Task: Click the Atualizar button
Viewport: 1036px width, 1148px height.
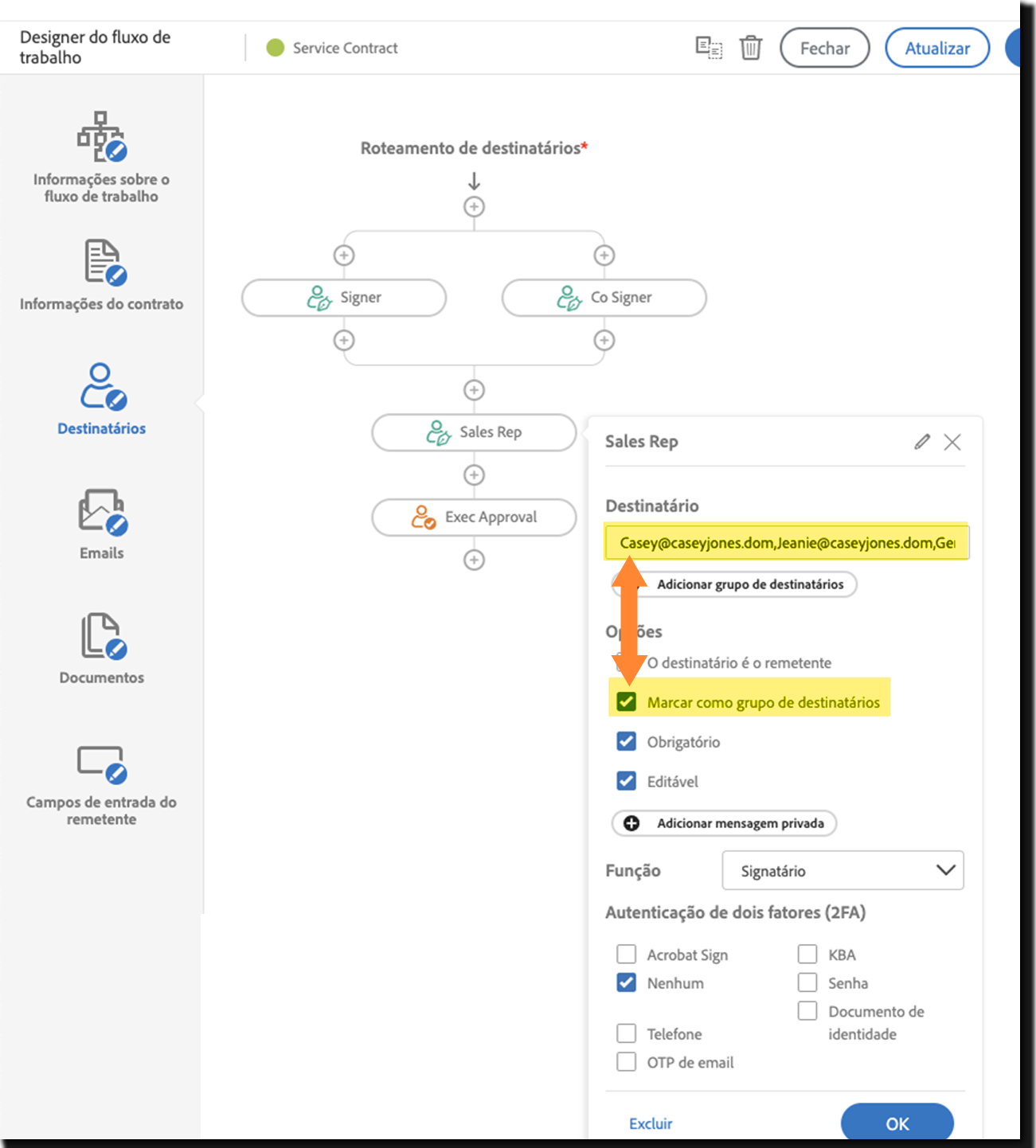Action: (x=936, y=48)
